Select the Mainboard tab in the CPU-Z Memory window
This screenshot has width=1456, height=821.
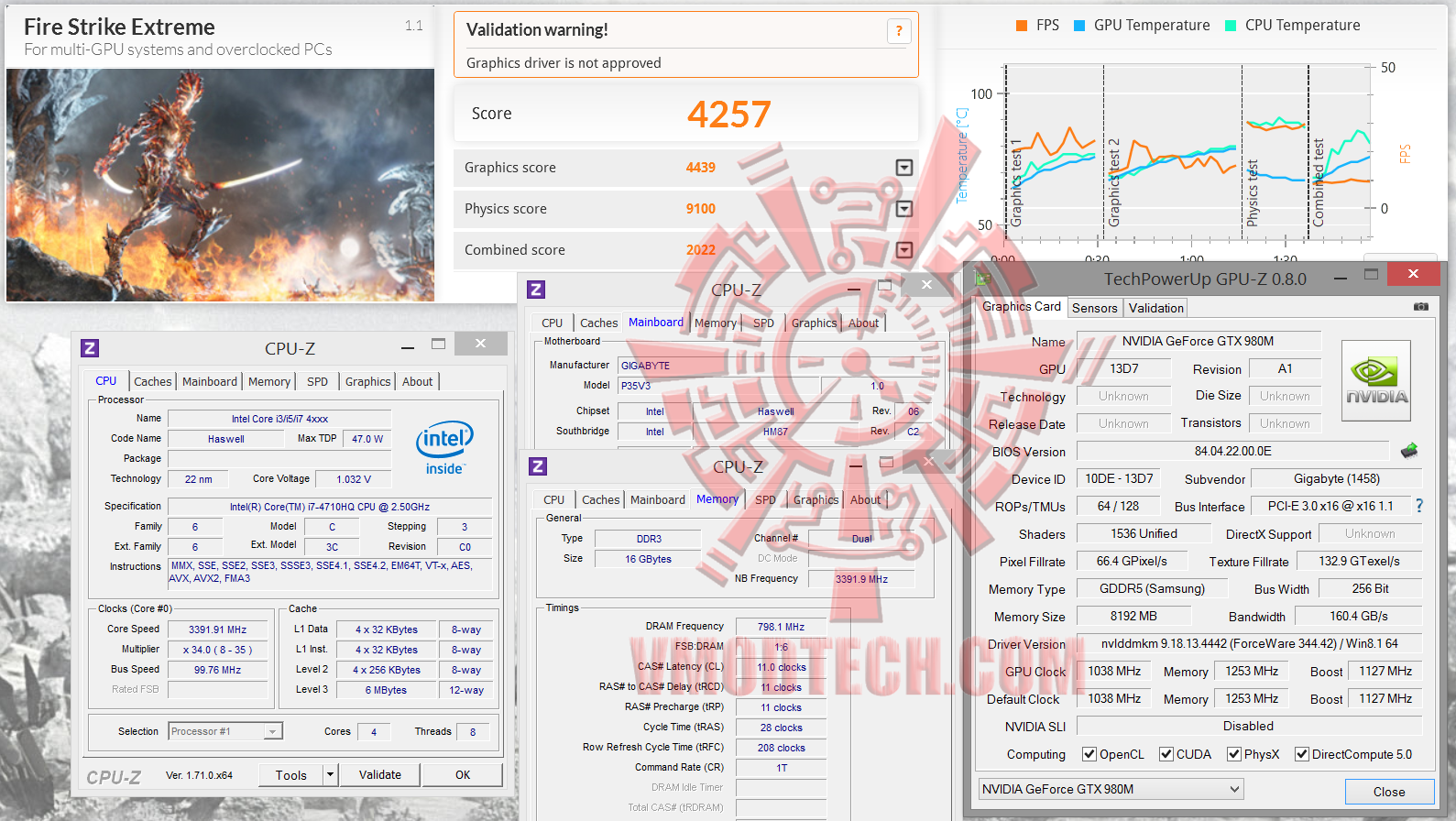658,500
